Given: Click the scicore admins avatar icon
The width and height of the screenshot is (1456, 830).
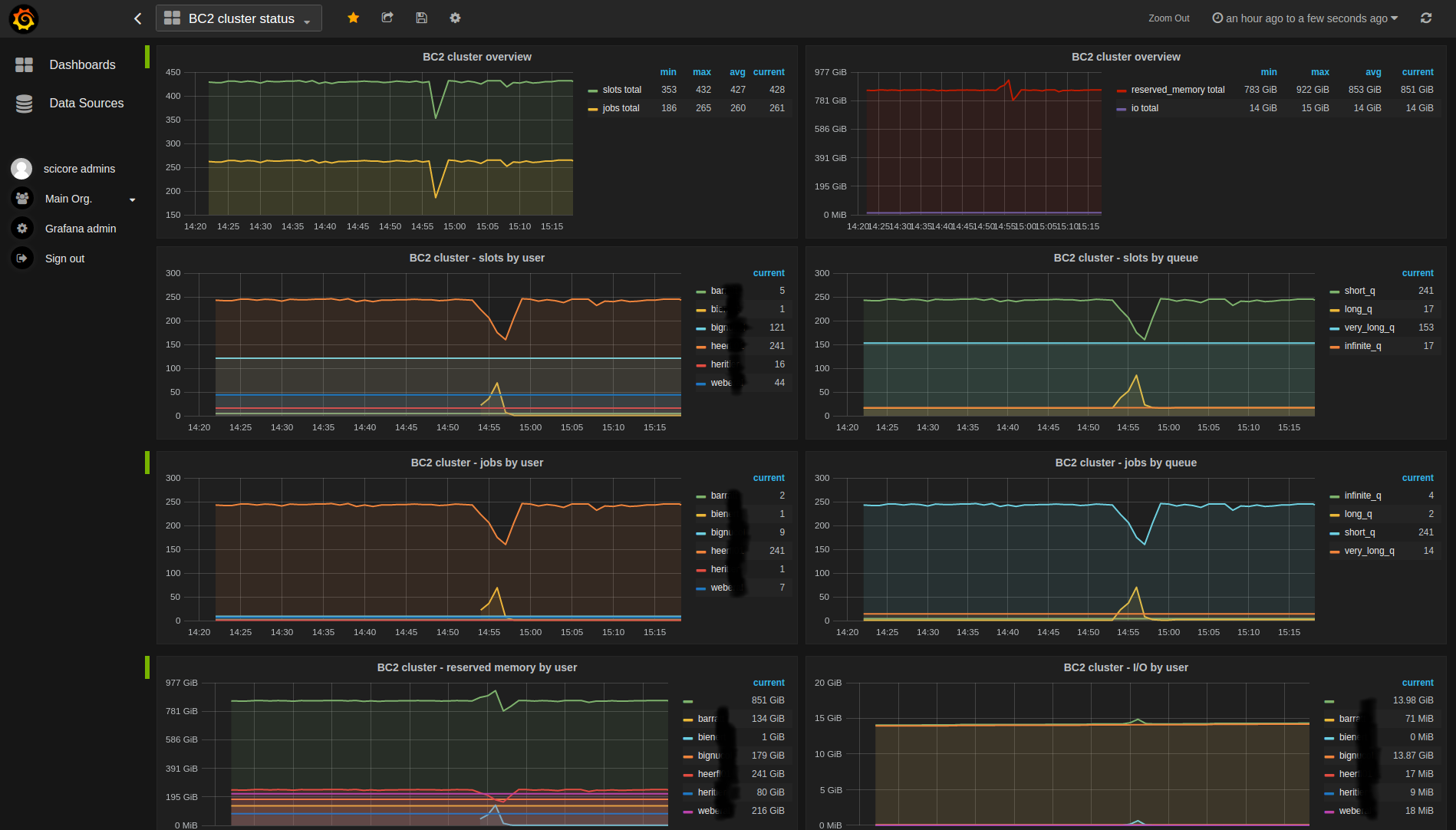Looking at the screenshot, I should click(21, 169).
